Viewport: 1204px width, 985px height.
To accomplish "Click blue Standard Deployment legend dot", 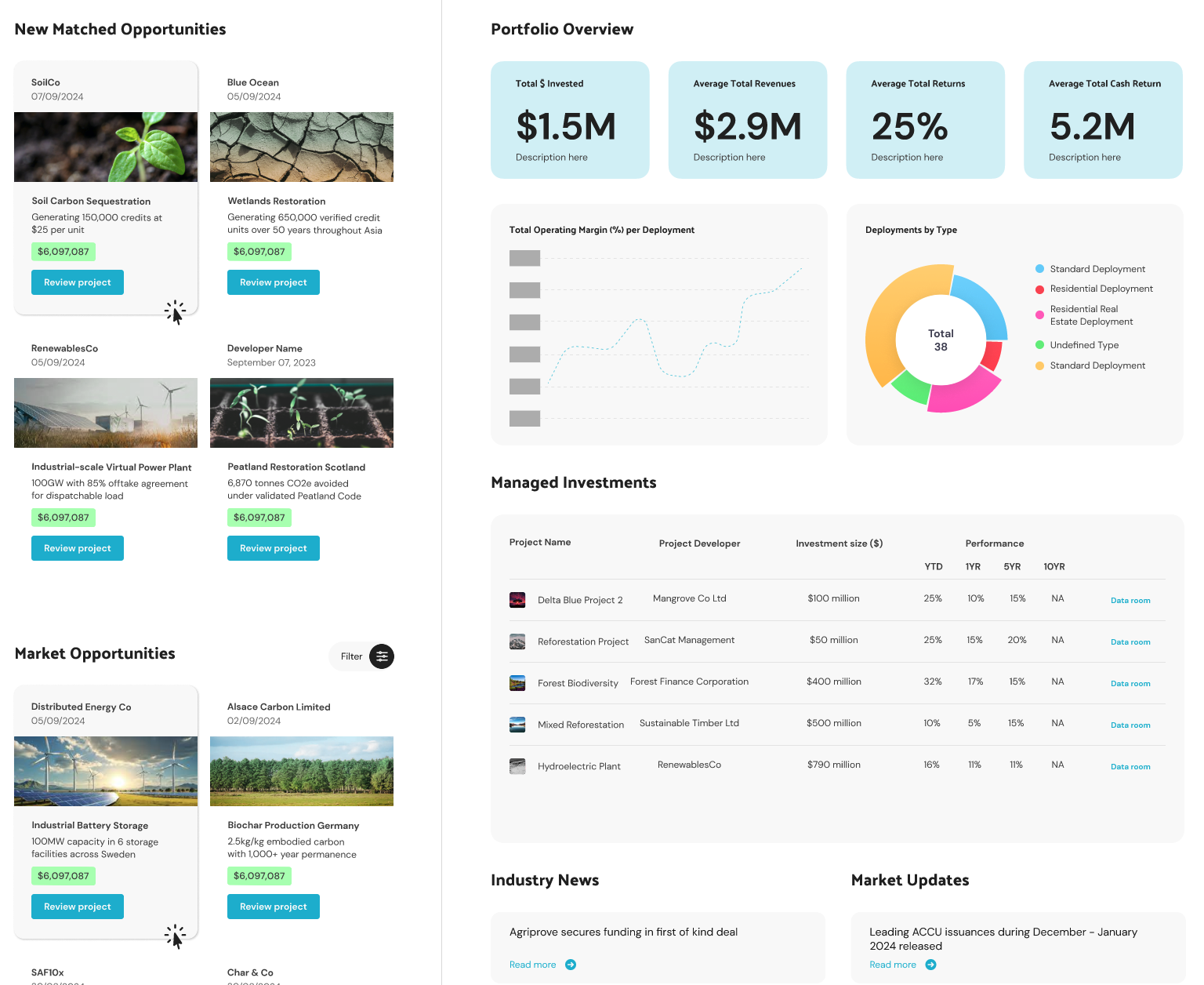I will (x=1039, y=269).
